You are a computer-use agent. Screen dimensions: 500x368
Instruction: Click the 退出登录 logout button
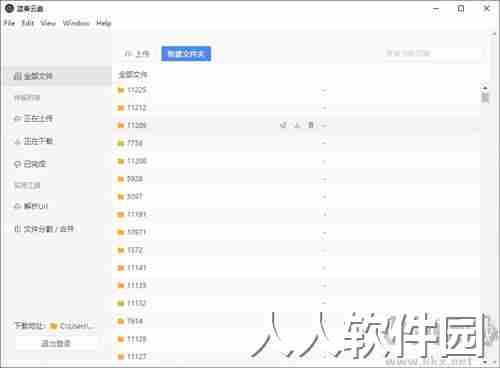[x=56, y=343]
